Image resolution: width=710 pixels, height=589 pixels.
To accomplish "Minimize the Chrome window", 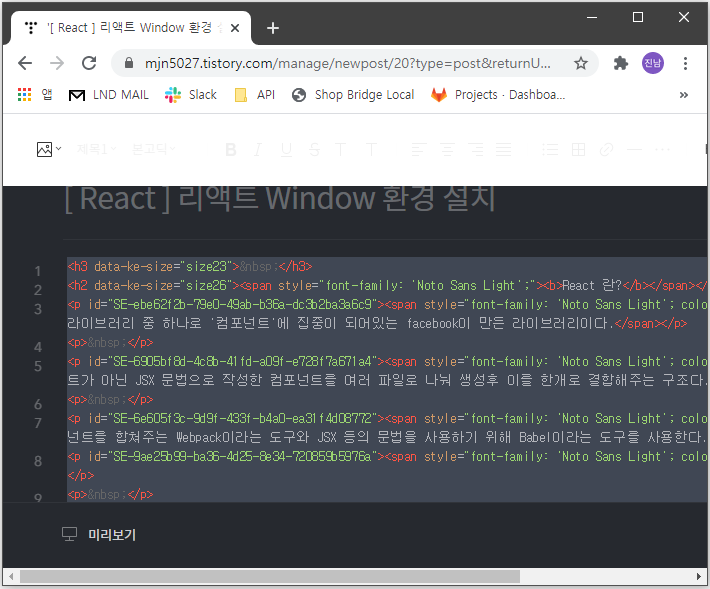I will [592, 18].
